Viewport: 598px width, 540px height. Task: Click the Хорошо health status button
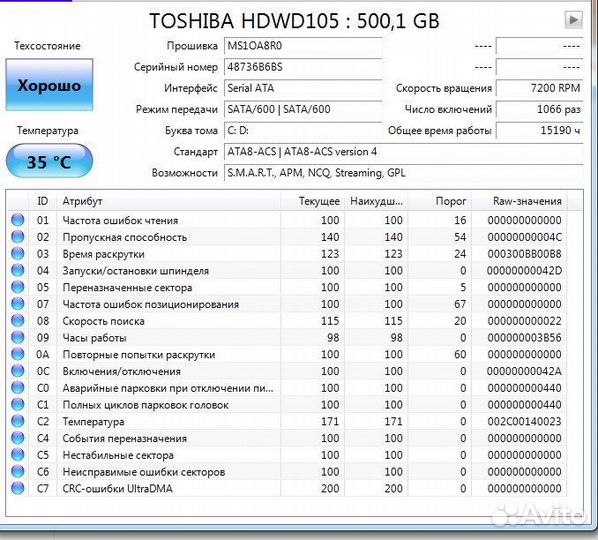pos(49,85)
